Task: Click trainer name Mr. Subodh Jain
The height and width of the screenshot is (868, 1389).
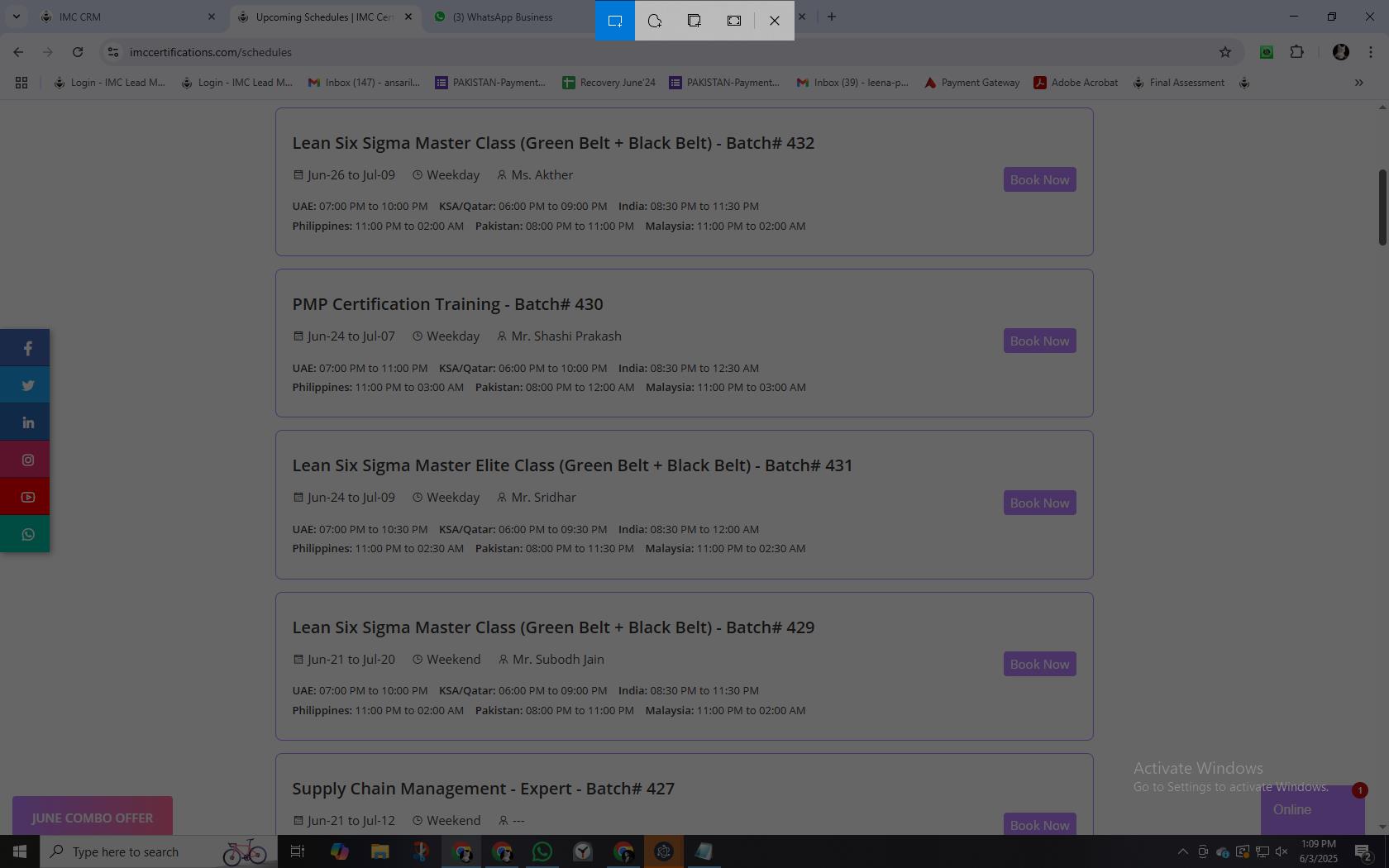Action: click(x=558, y=660)
